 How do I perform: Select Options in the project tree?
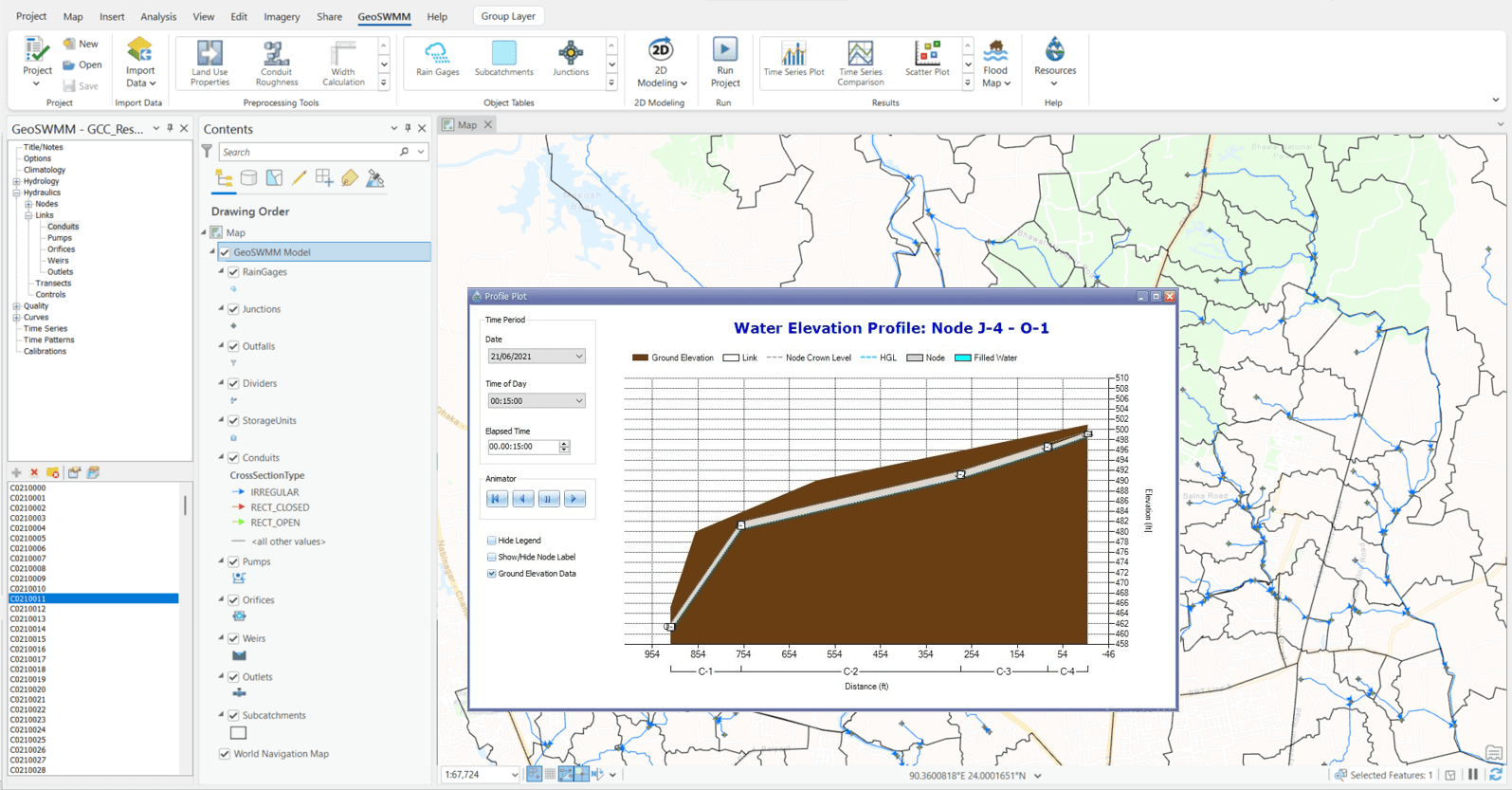pyautogui.click(x=37, y=158)
